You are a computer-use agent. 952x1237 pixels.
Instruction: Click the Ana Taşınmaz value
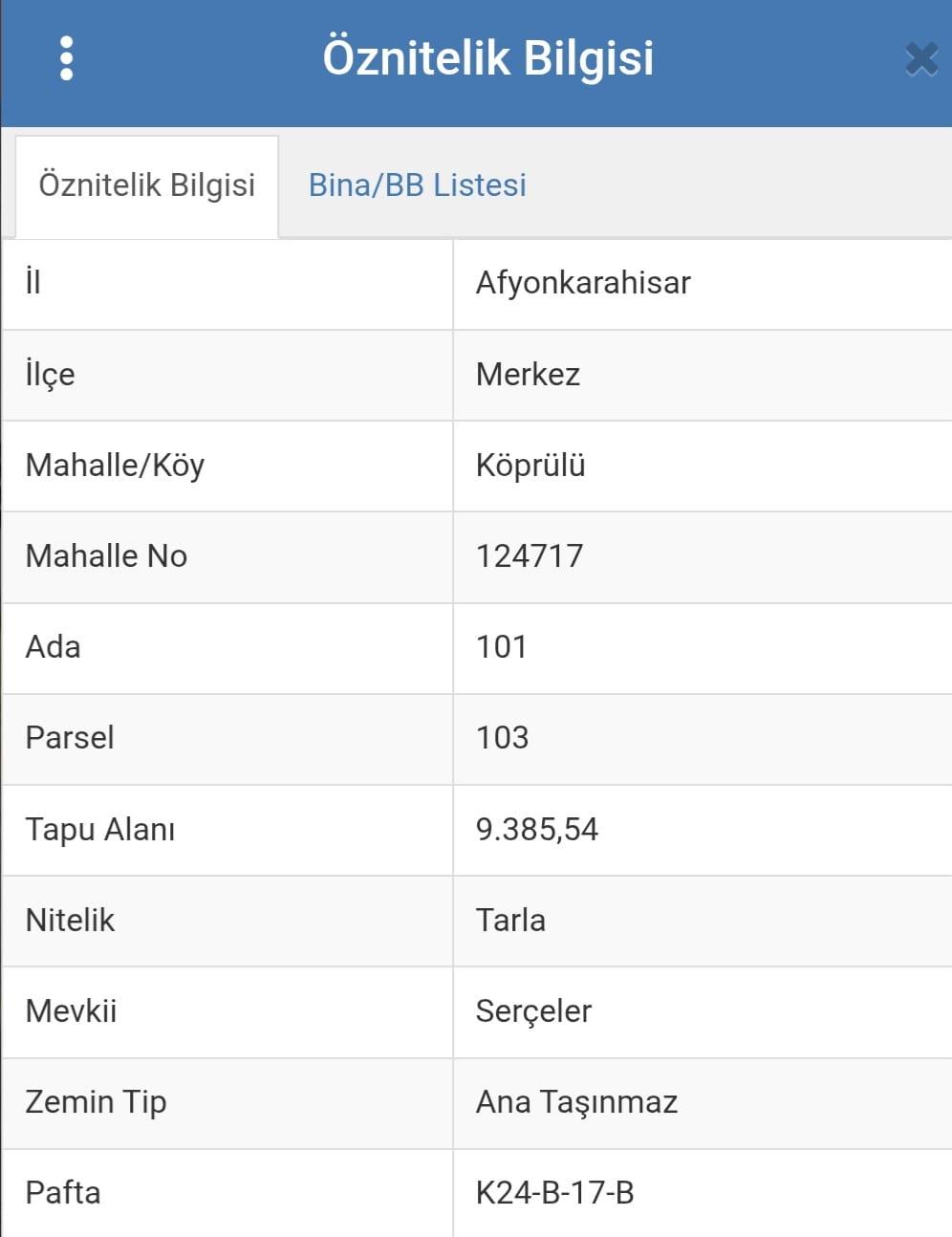576,1102
